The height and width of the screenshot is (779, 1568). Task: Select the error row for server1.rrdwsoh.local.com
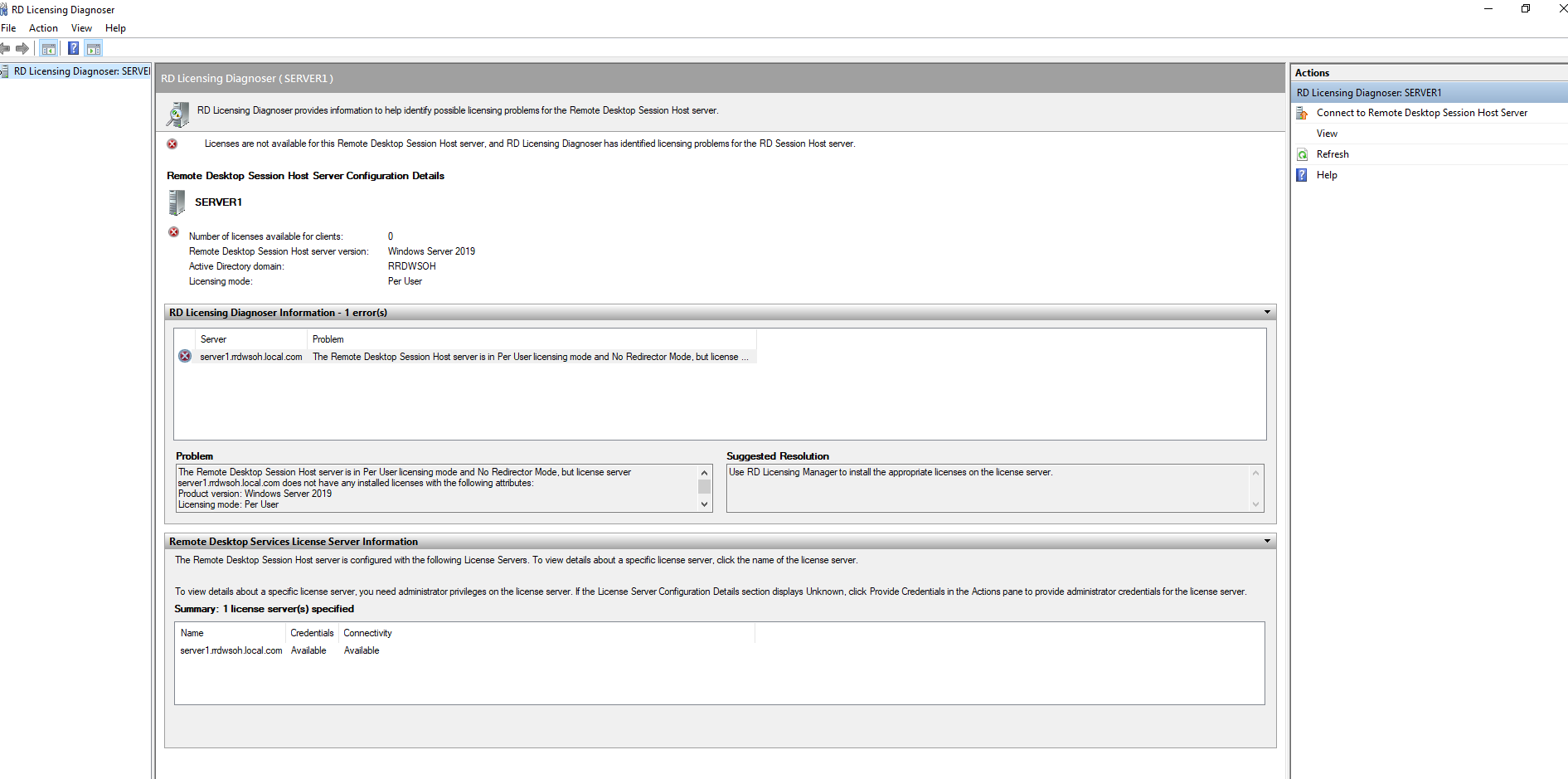[x=464, y=357]
